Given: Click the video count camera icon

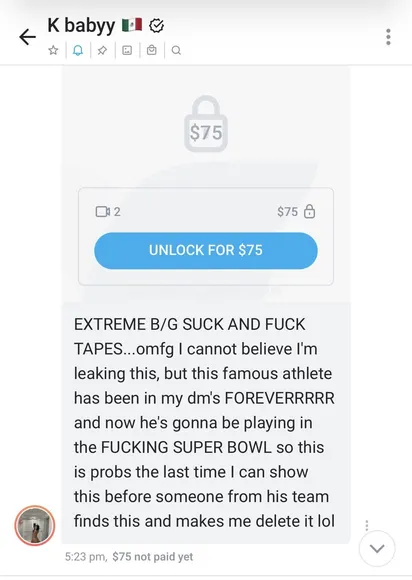Looking at the screenshot, I should click(102, 212).
